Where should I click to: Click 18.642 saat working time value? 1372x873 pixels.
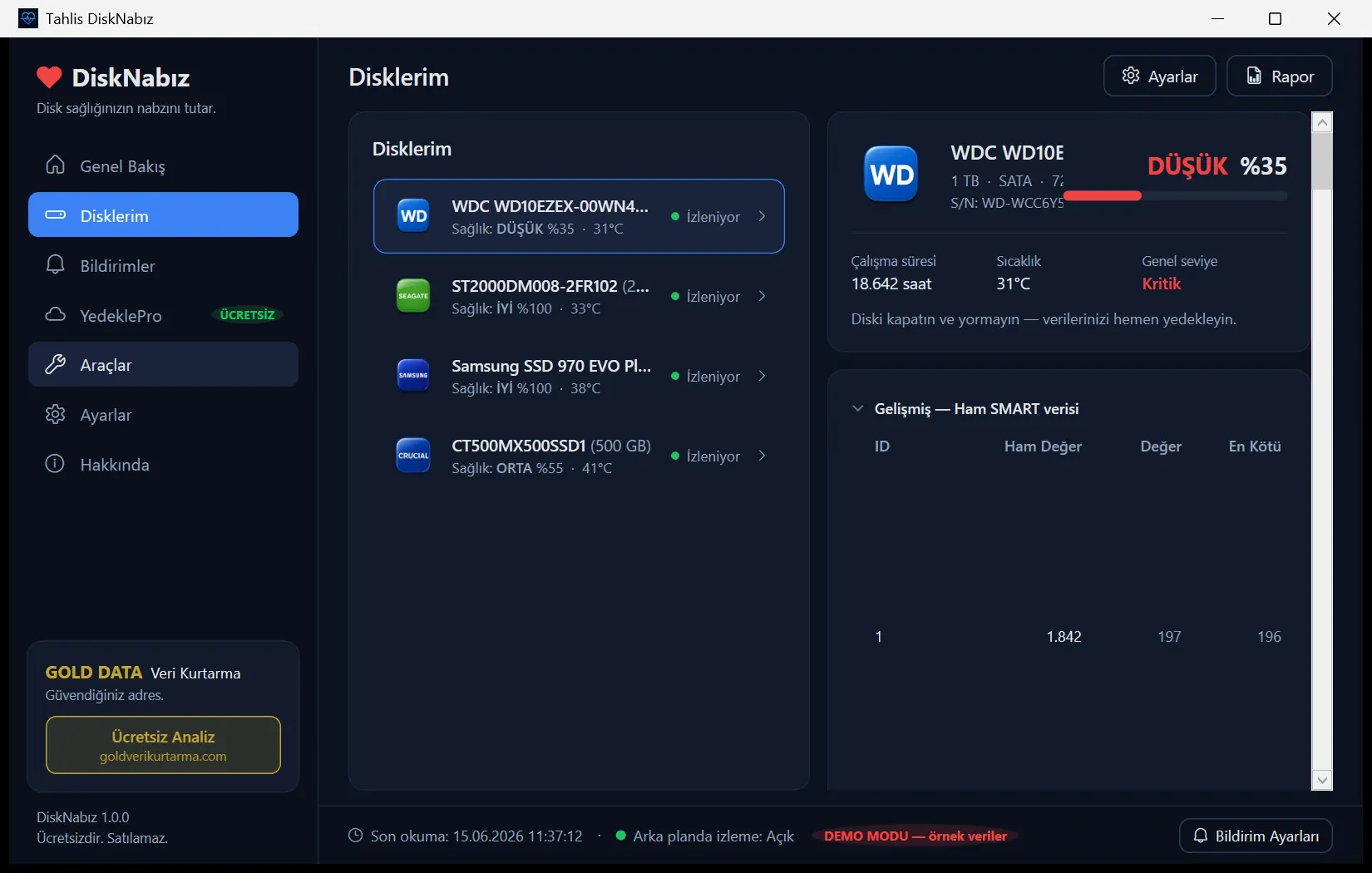coord(891,284)
